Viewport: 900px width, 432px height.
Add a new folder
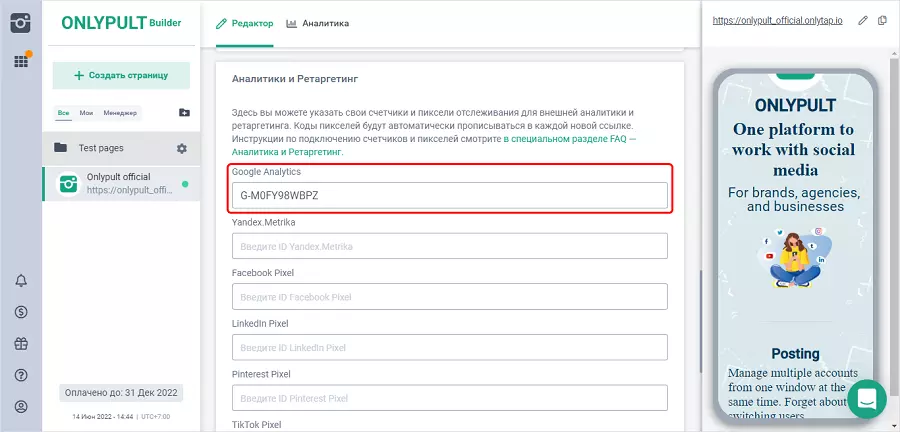click(183, 113)
